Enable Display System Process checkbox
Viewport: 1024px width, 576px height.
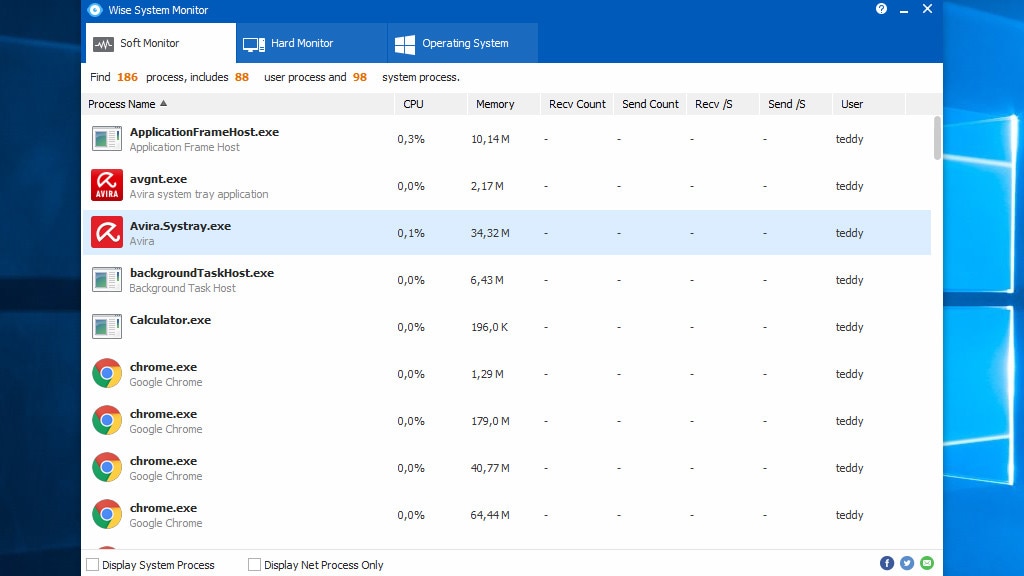coord(93,564)
